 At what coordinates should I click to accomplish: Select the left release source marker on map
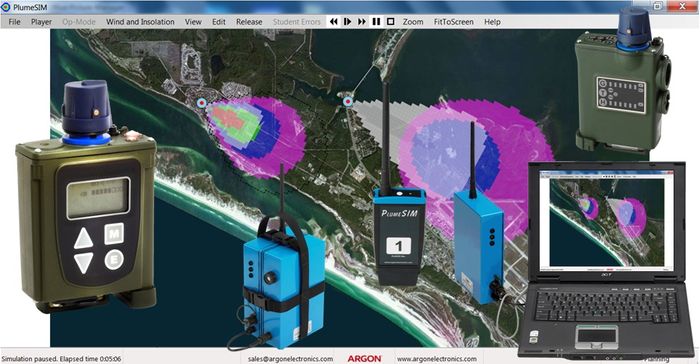tap(202, 103)
